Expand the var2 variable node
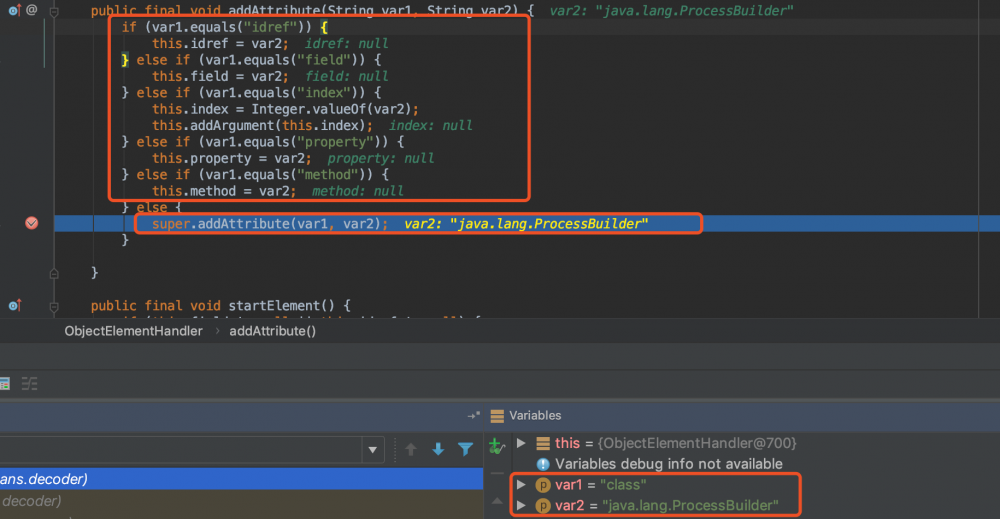 click(x=521, y=505)
